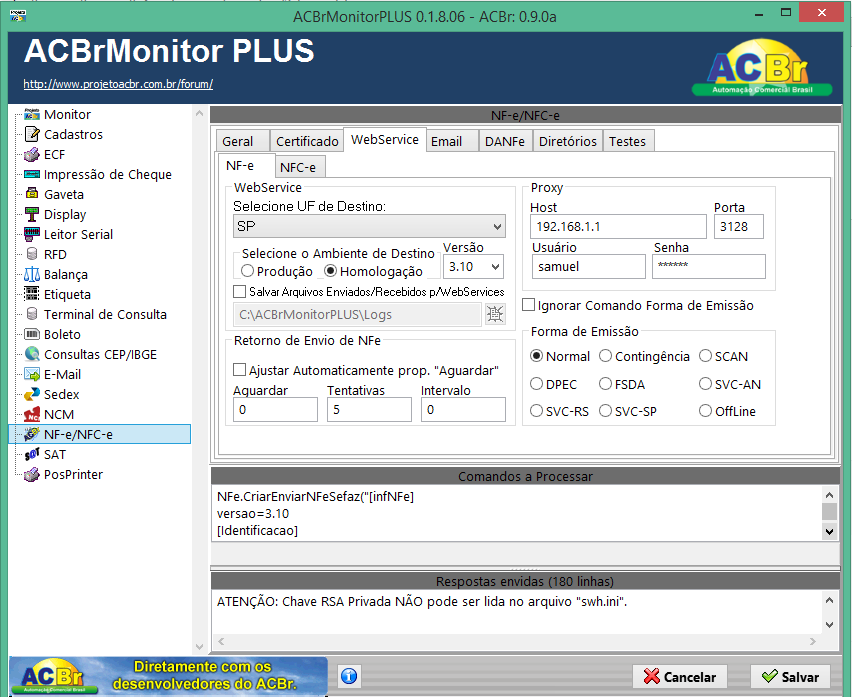This screenshot has width=852, height=697.
Task: Select the Etiqueta label icon
Action: (32, 294)
